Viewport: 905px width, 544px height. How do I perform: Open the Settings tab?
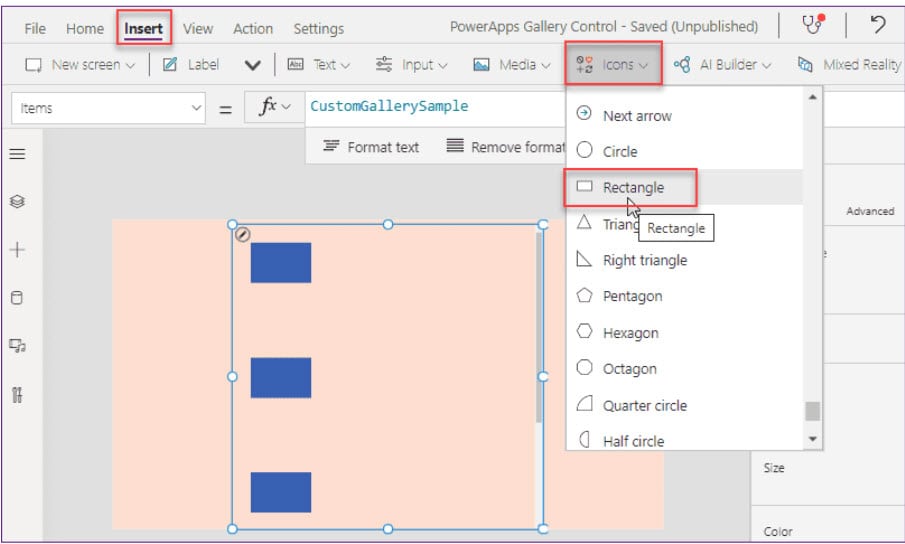(318, 28)
